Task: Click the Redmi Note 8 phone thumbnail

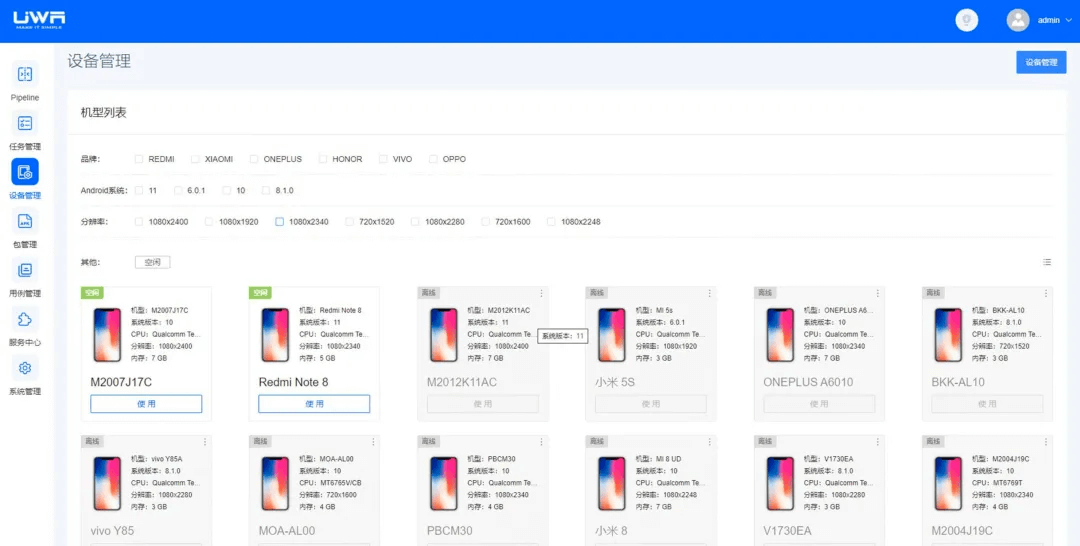Action: pyautogui.click(x=275, y=335)
